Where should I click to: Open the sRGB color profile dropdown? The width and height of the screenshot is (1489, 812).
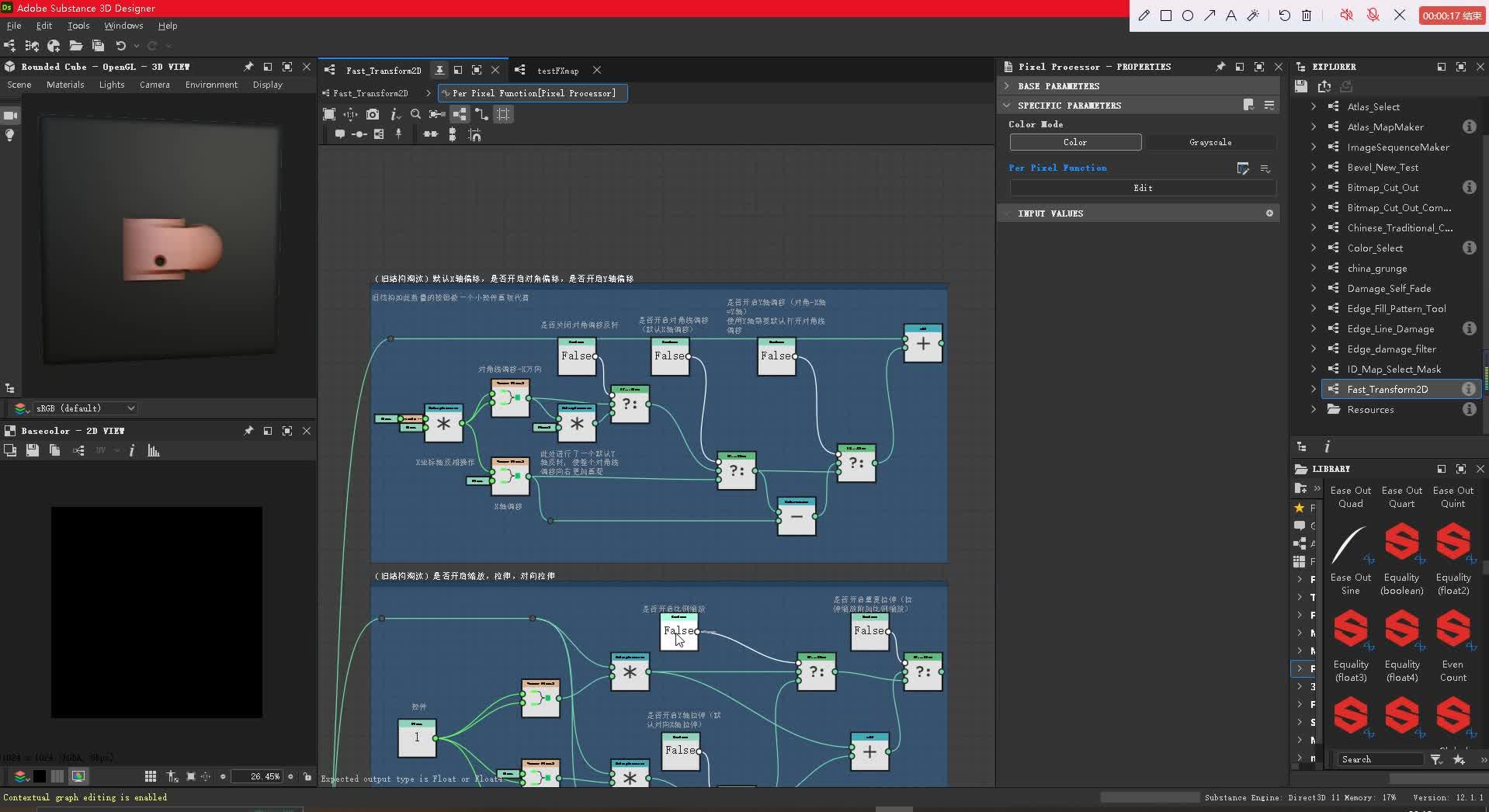[82, 408]
